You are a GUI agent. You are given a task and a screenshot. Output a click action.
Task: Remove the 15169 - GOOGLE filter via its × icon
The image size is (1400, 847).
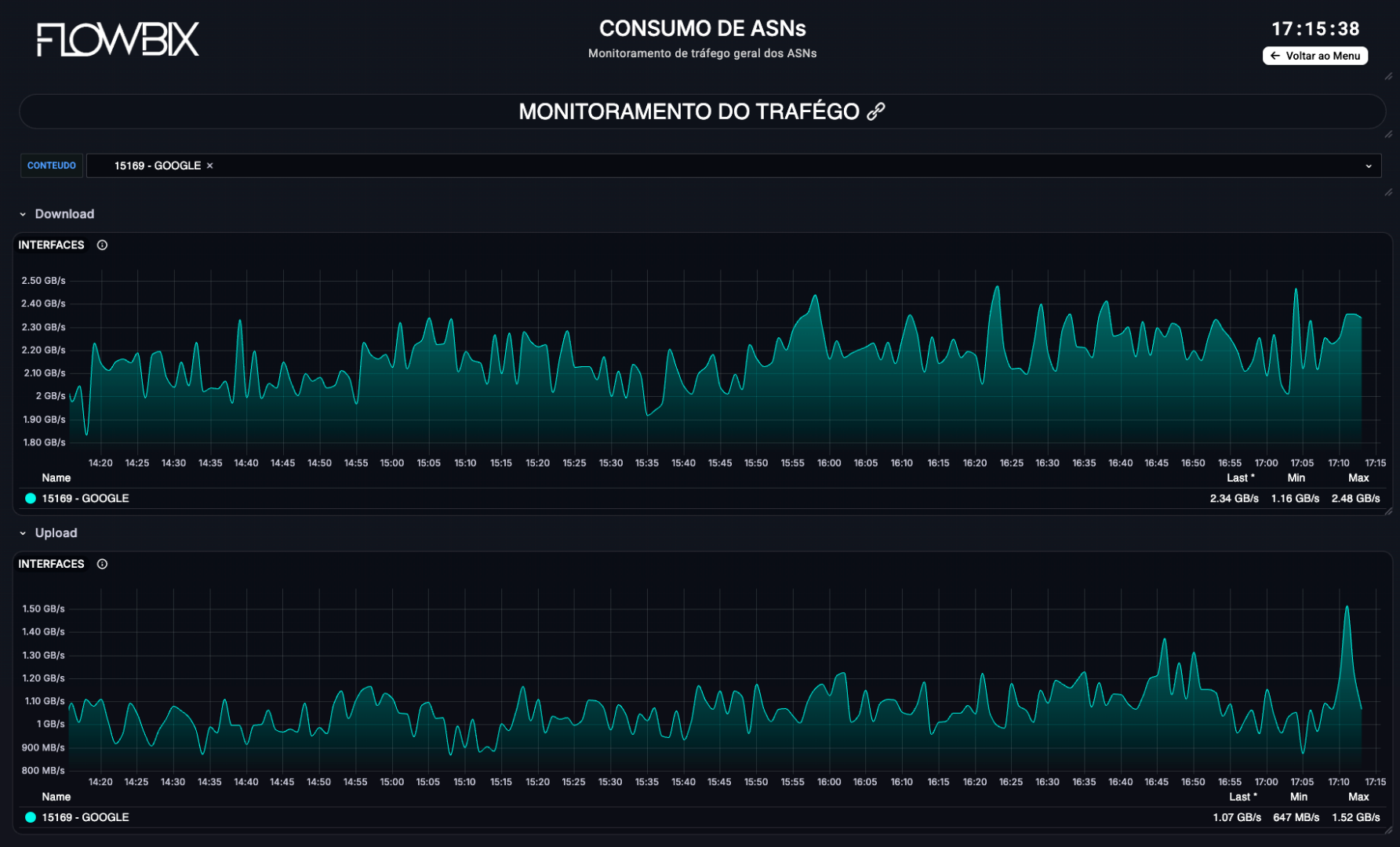[209, 165]
